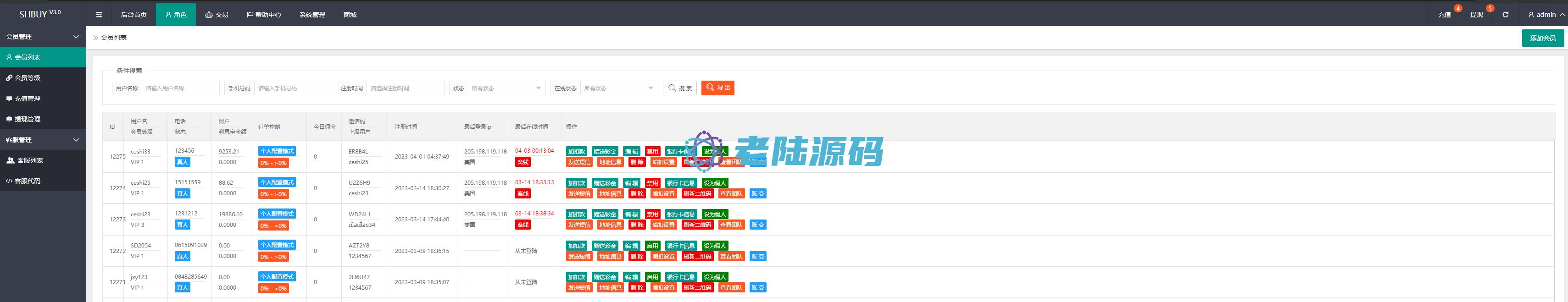Viewport: 1568px width, 302px height.
Task: Open 提现 notifications with badge 5
Action: click(x=1476, y=15)
